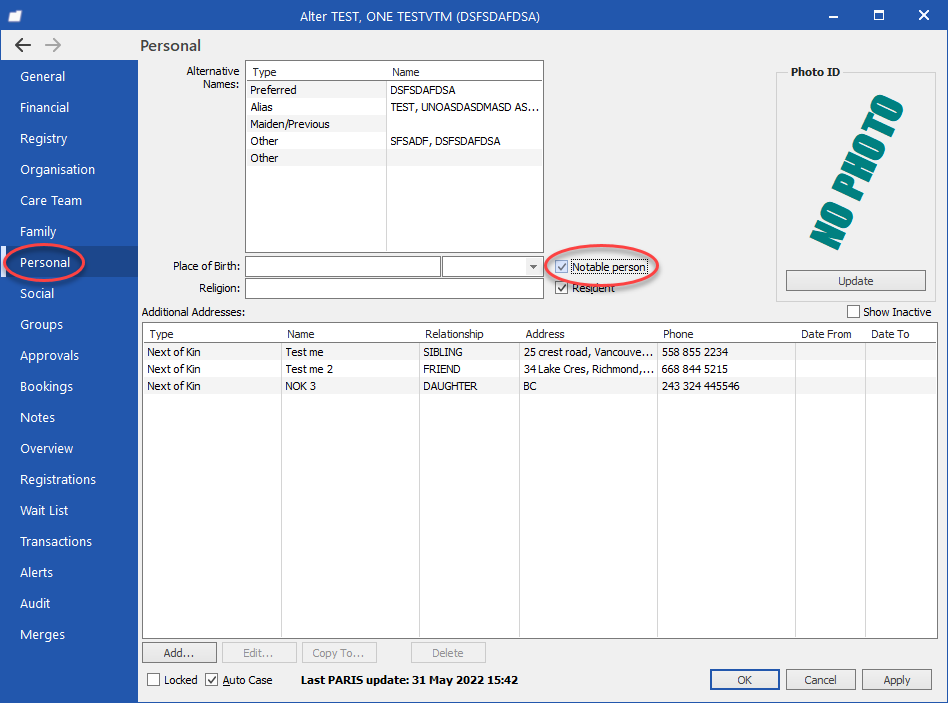Click into the Religion text field
The image size is (948, 703).
(394, 288)
